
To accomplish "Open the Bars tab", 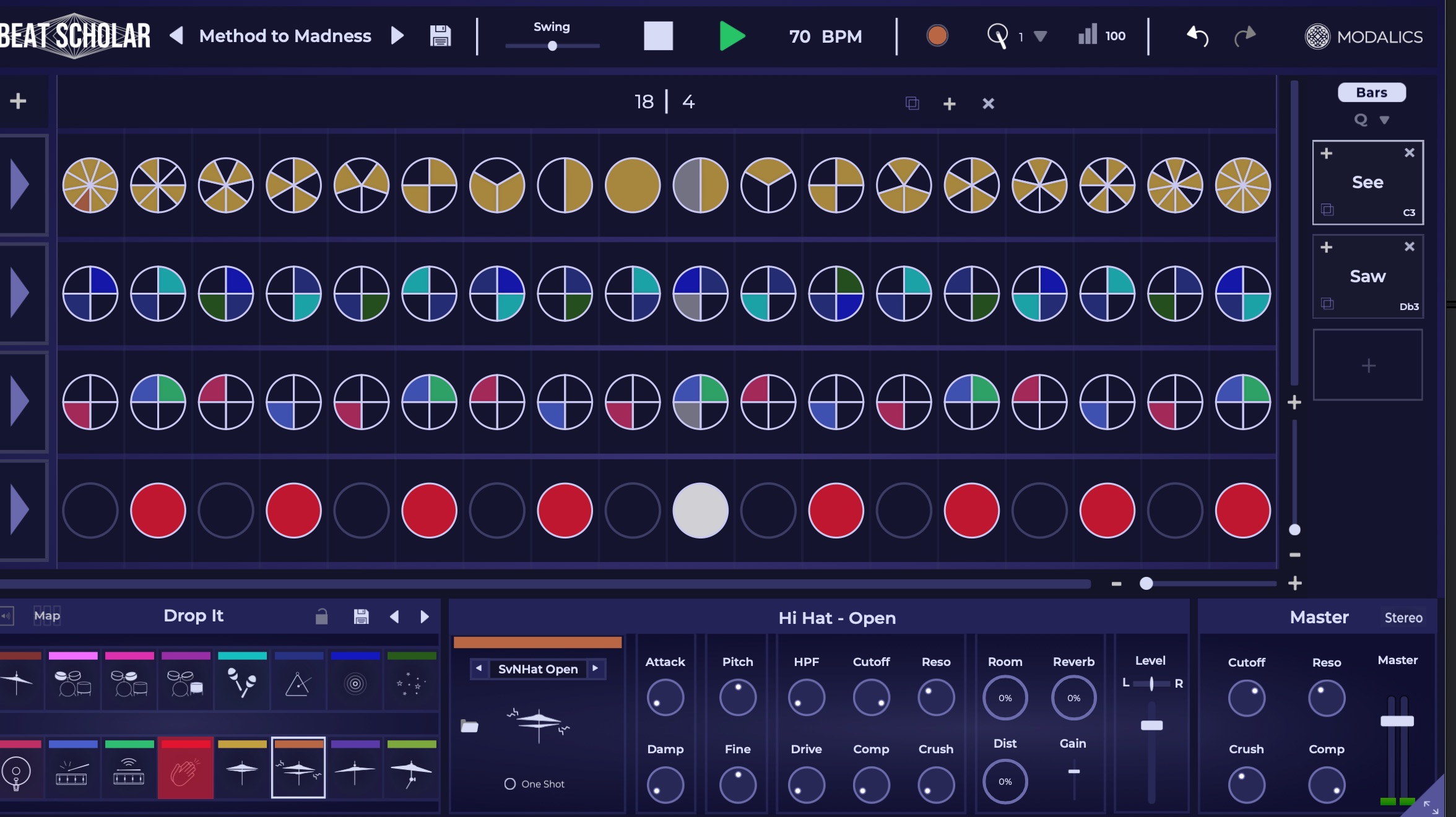I will click(x=1371, y=92).
